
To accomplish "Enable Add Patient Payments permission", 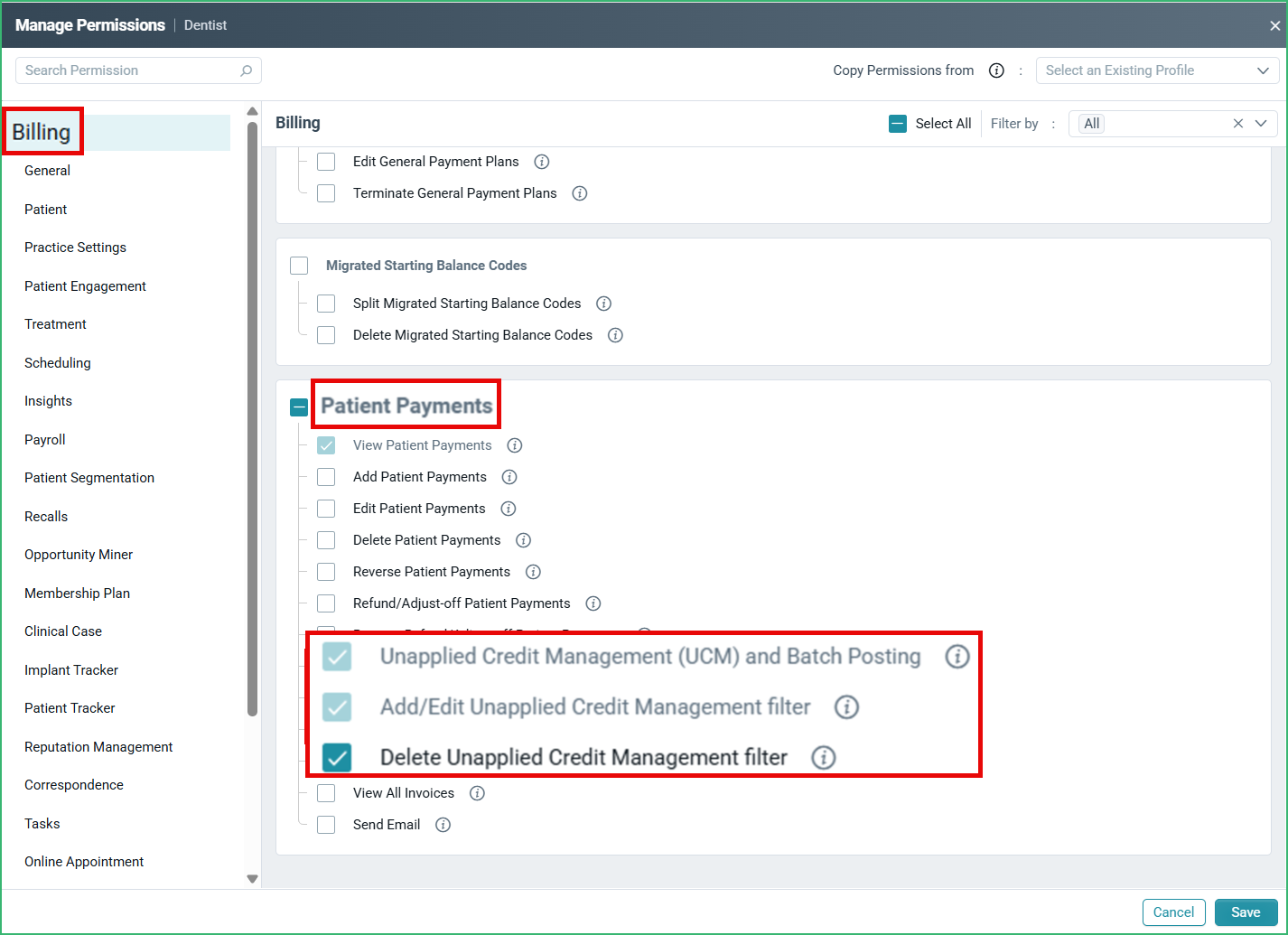I will point(326,477).
